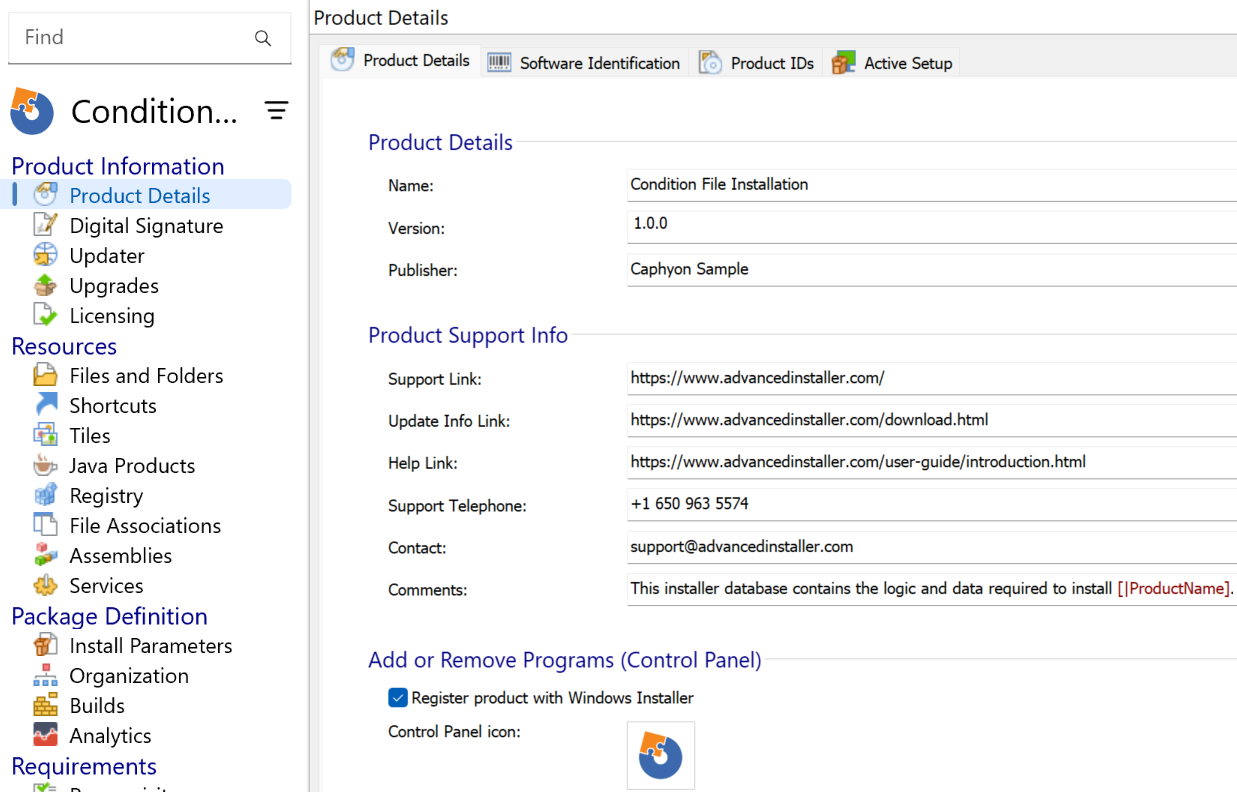Click the Files and Folders folder icon
The width and height of the screenshot is (1237, 792).
click(x=45, y=375)
